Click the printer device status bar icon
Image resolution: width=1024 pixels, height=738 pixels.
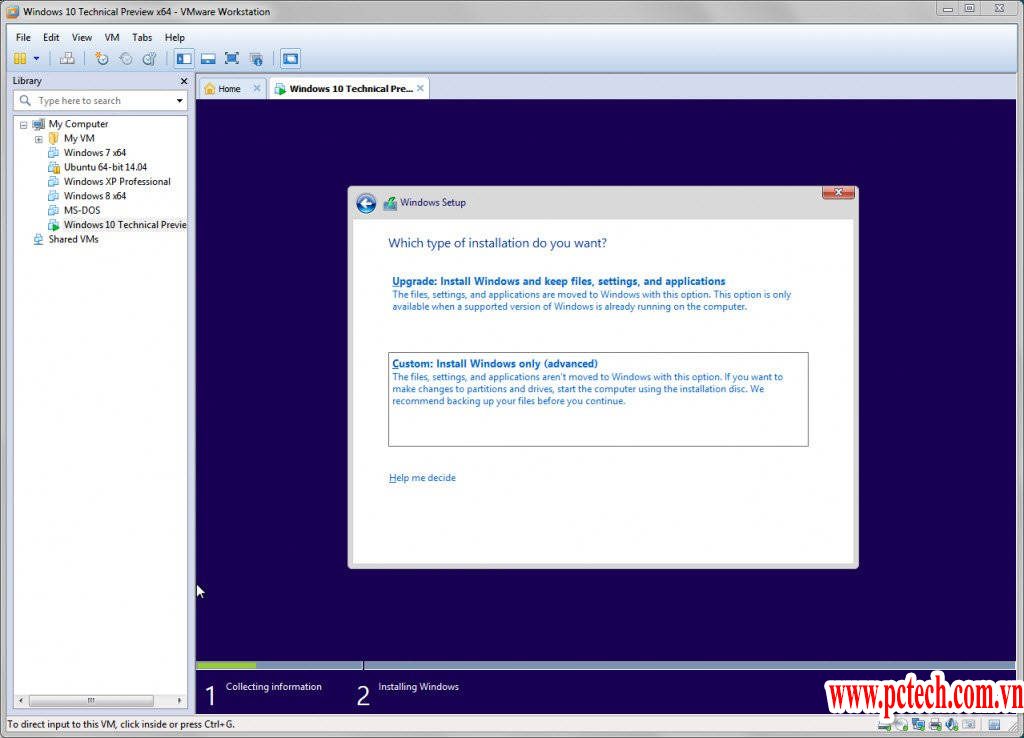pyautogui.click(x=934, y=724)
